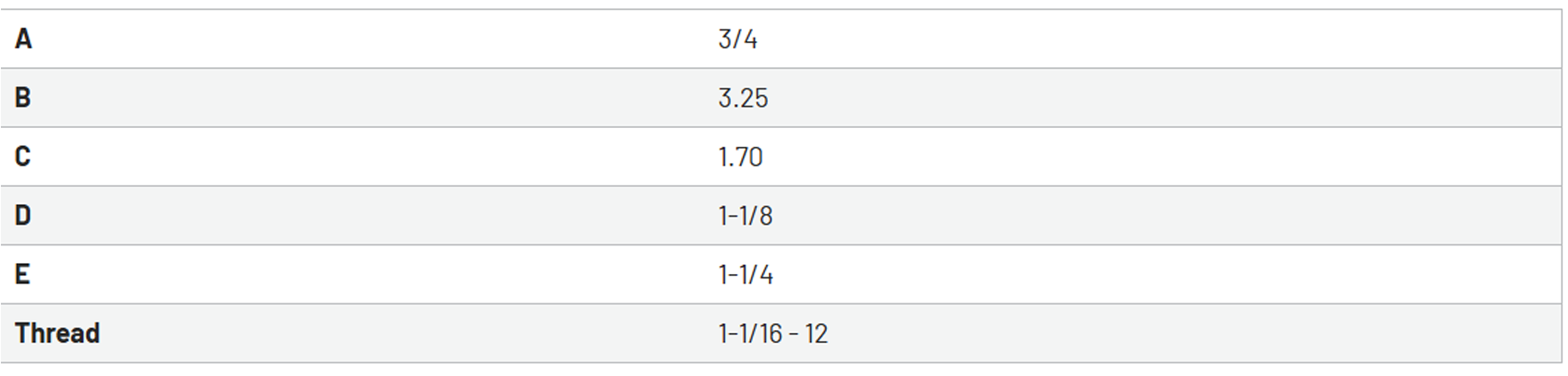
Task: Select the 1-1/4 value
Action: coord(745,274)
